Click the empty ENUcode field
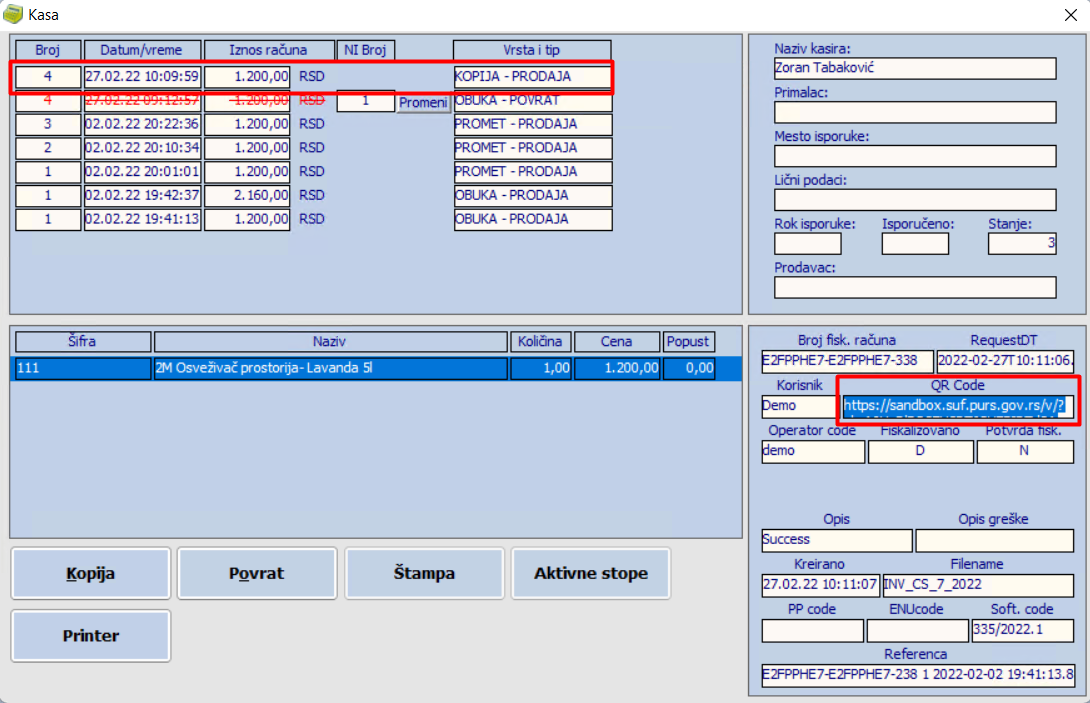 917,630
